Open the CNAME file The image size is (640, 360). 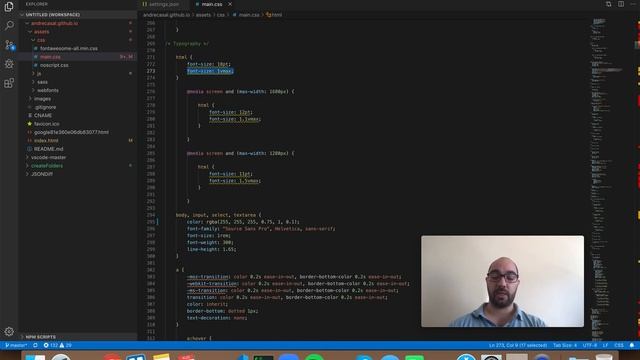pyautogui.click(x=42, y=116)
